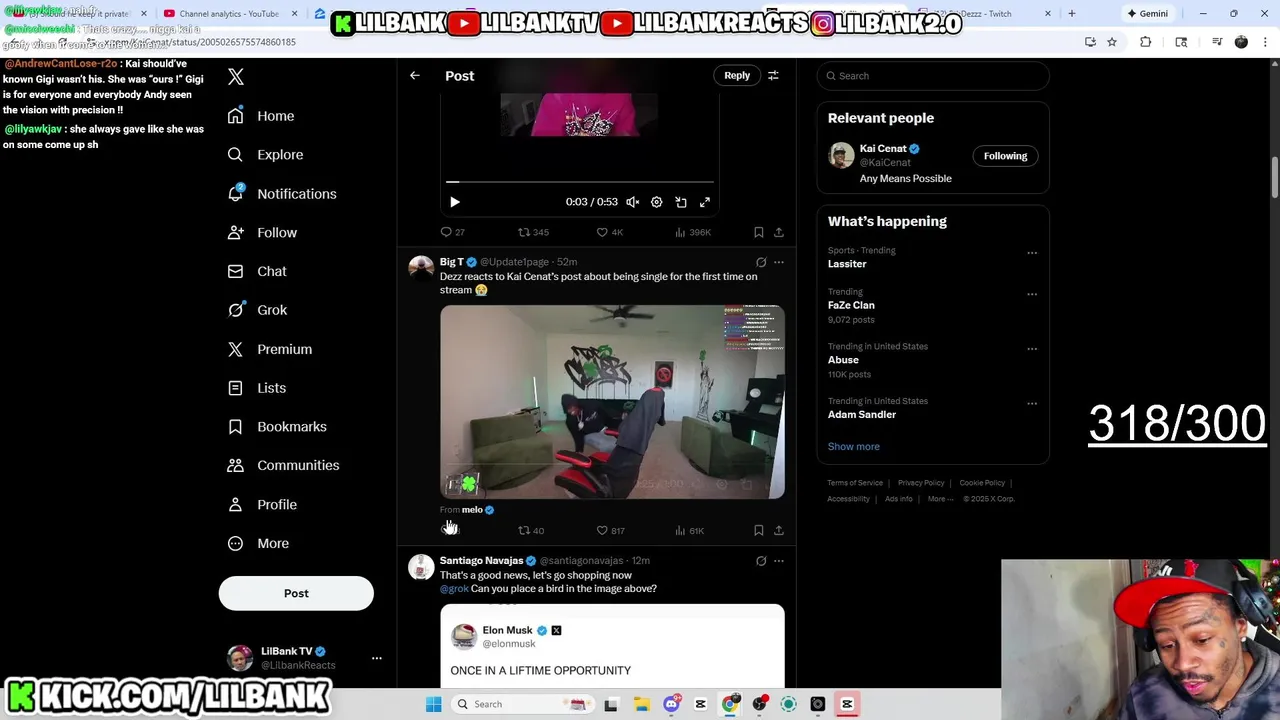
Task: Open Explore in the X sidebar
Action: click(x=265, y=155)
